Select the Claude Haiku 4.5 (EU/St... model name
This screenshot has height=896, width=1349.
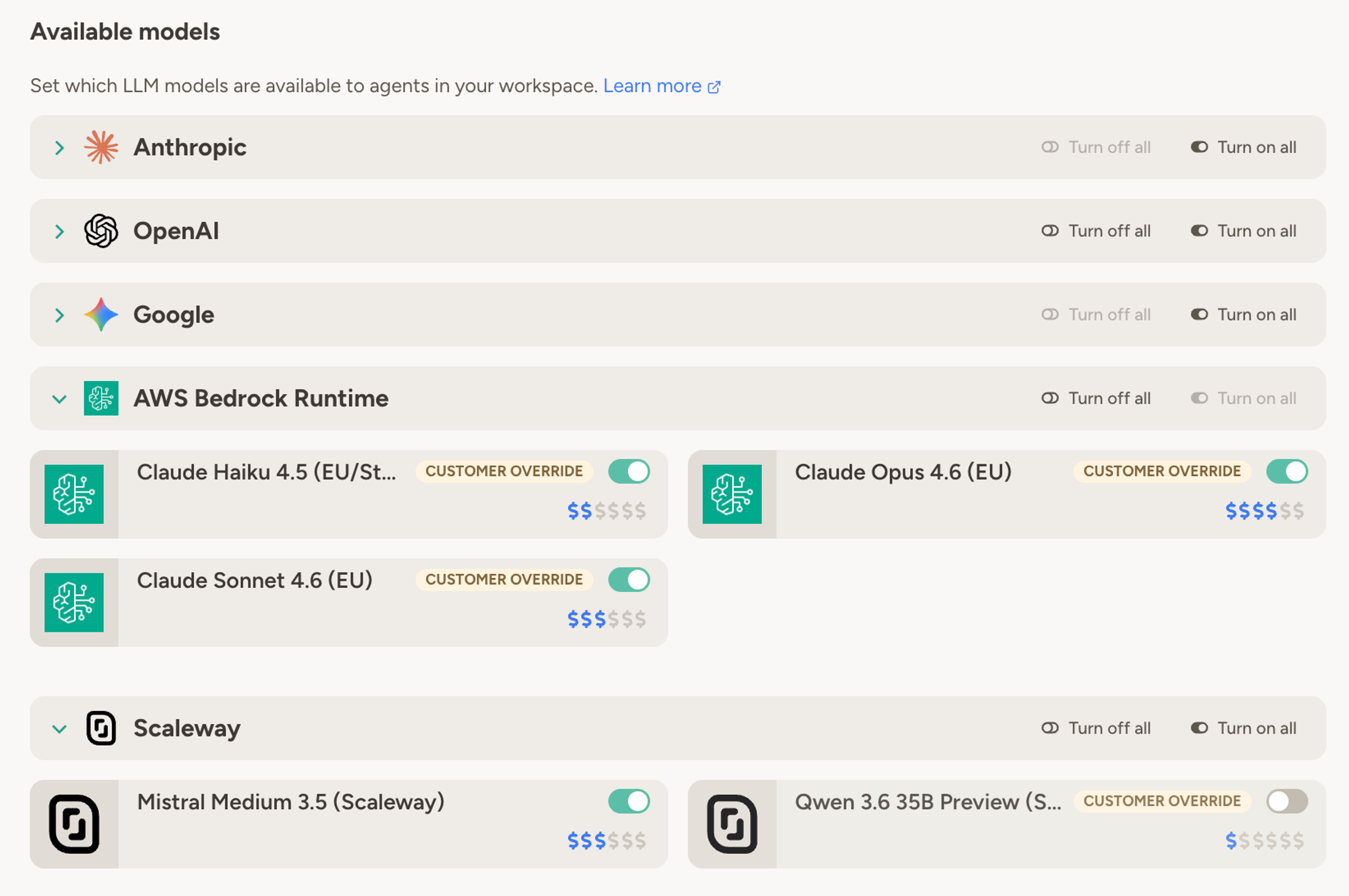pyautogui.click(x=266, y=472)
